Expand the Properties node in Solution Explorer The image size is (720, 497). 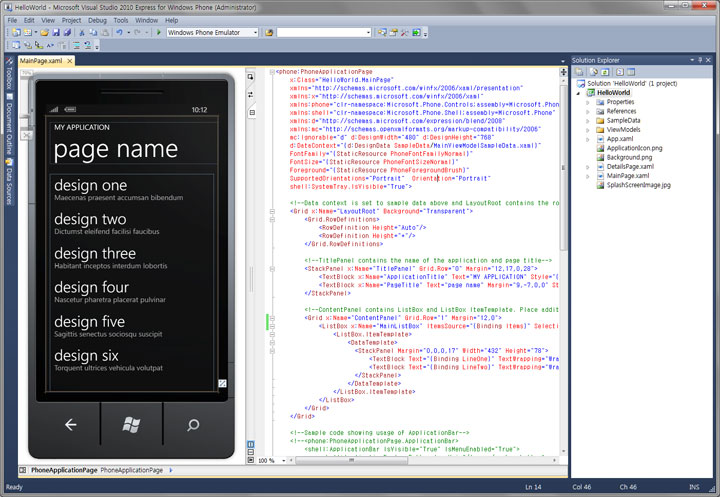590,102
